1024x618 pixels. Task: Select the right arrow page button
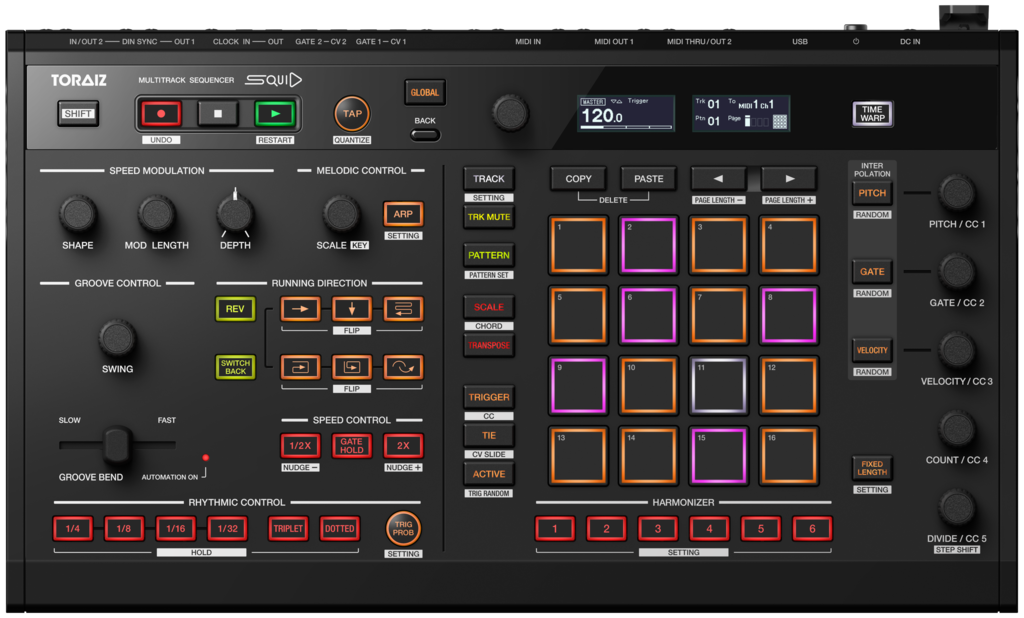[x=789, y=179]
